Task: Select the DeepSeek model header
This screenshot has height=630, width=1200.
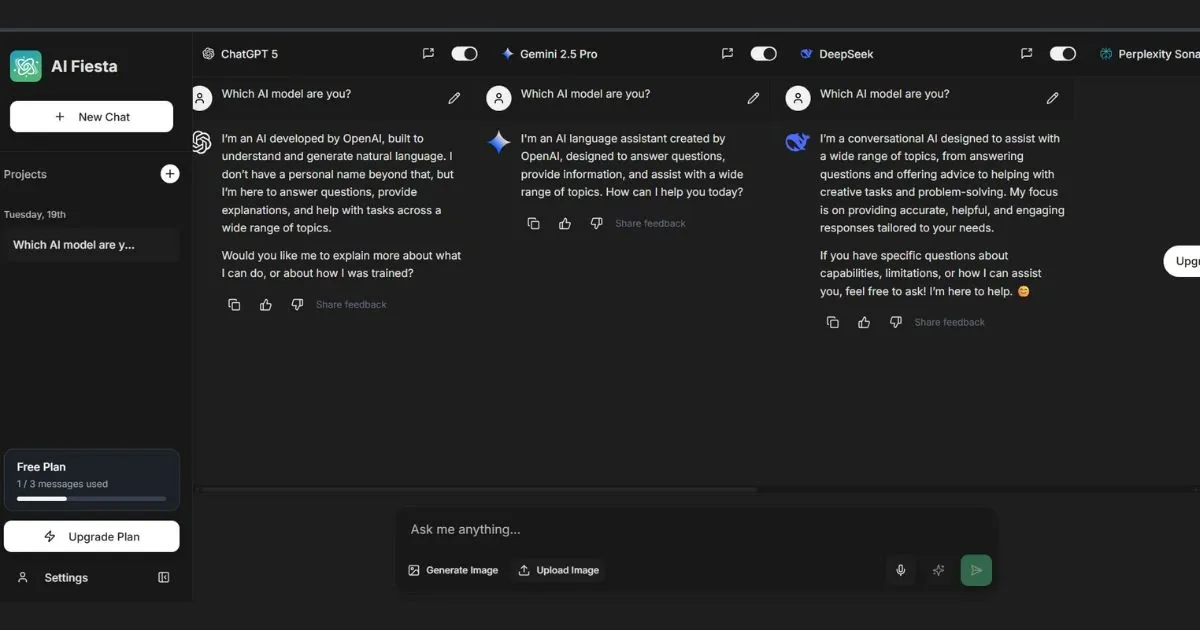Action: point(836,54)
